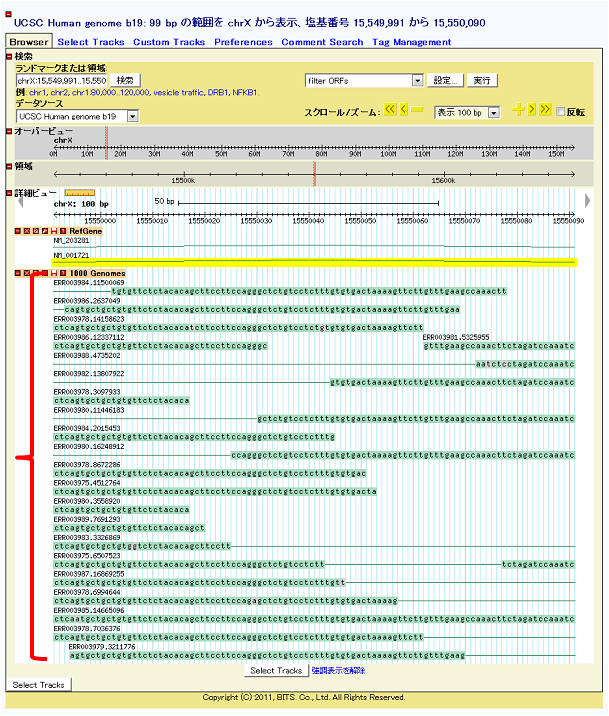Click the 50 bp scale bar

click(308, 203)
